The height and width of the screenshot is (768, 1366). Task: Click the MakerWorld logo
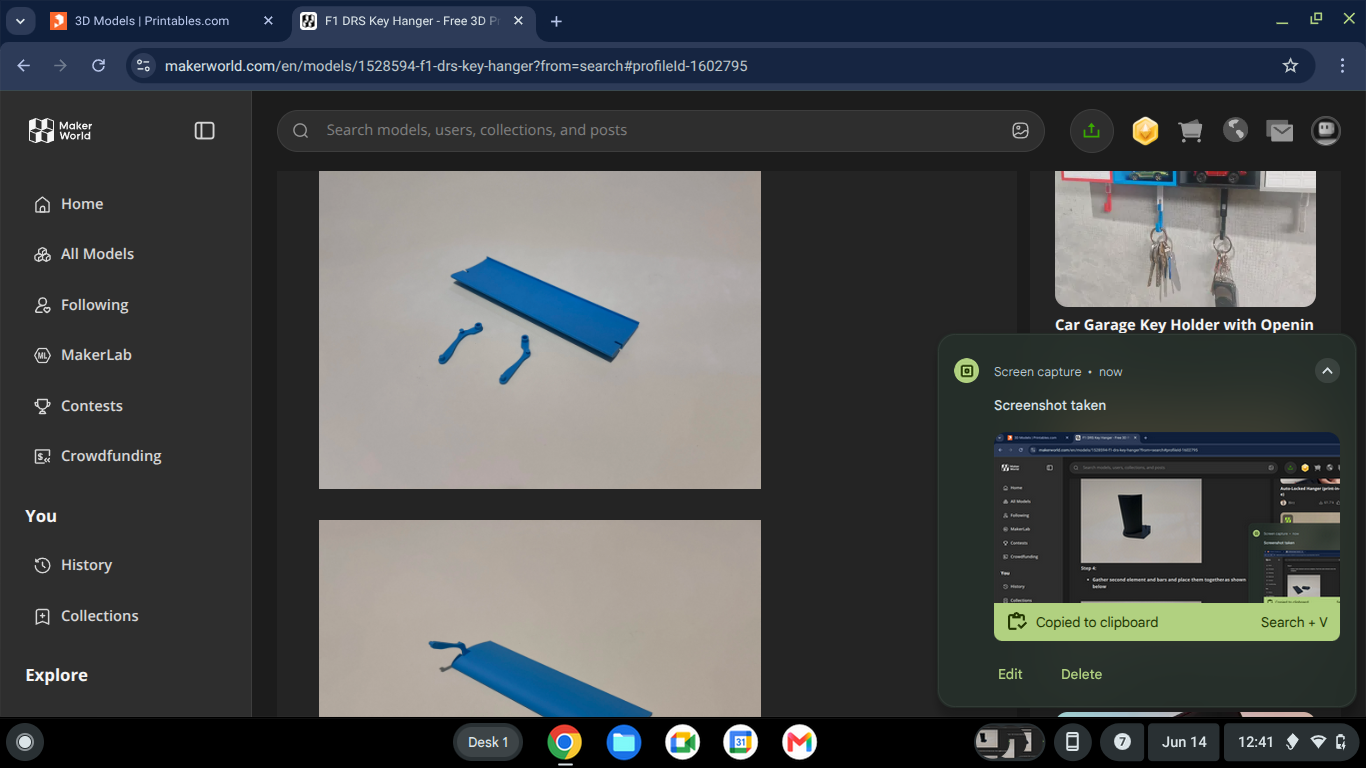click(60, 130)
